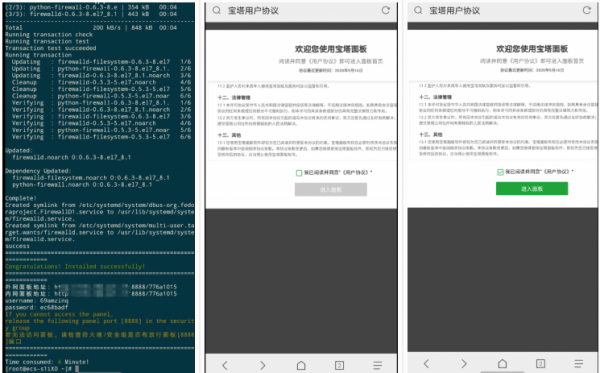This screenshot has width=600, height=373.
Task: Open the tabs counter in the middle phone browser
Action: 339,365
